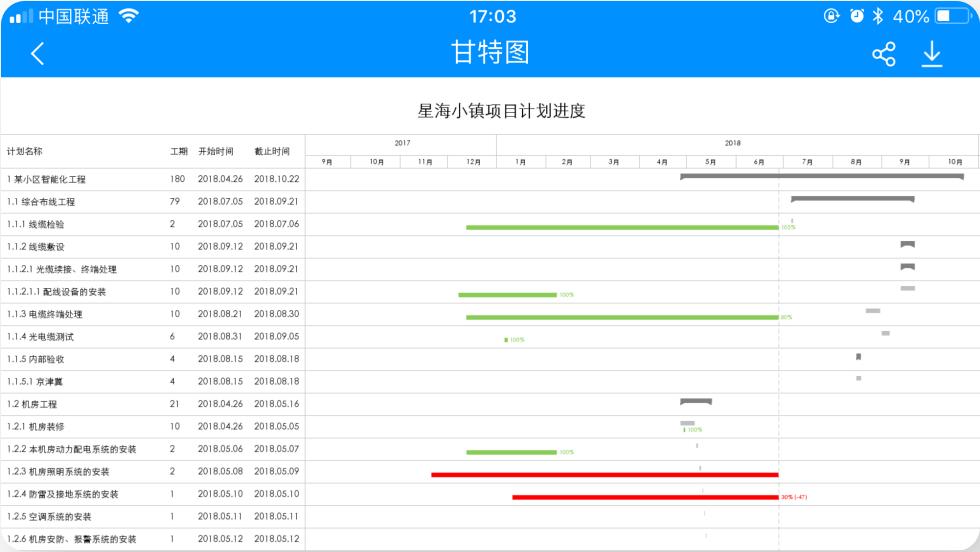Tap duration 79 of 综合布线工程

(x=174, y=201)
